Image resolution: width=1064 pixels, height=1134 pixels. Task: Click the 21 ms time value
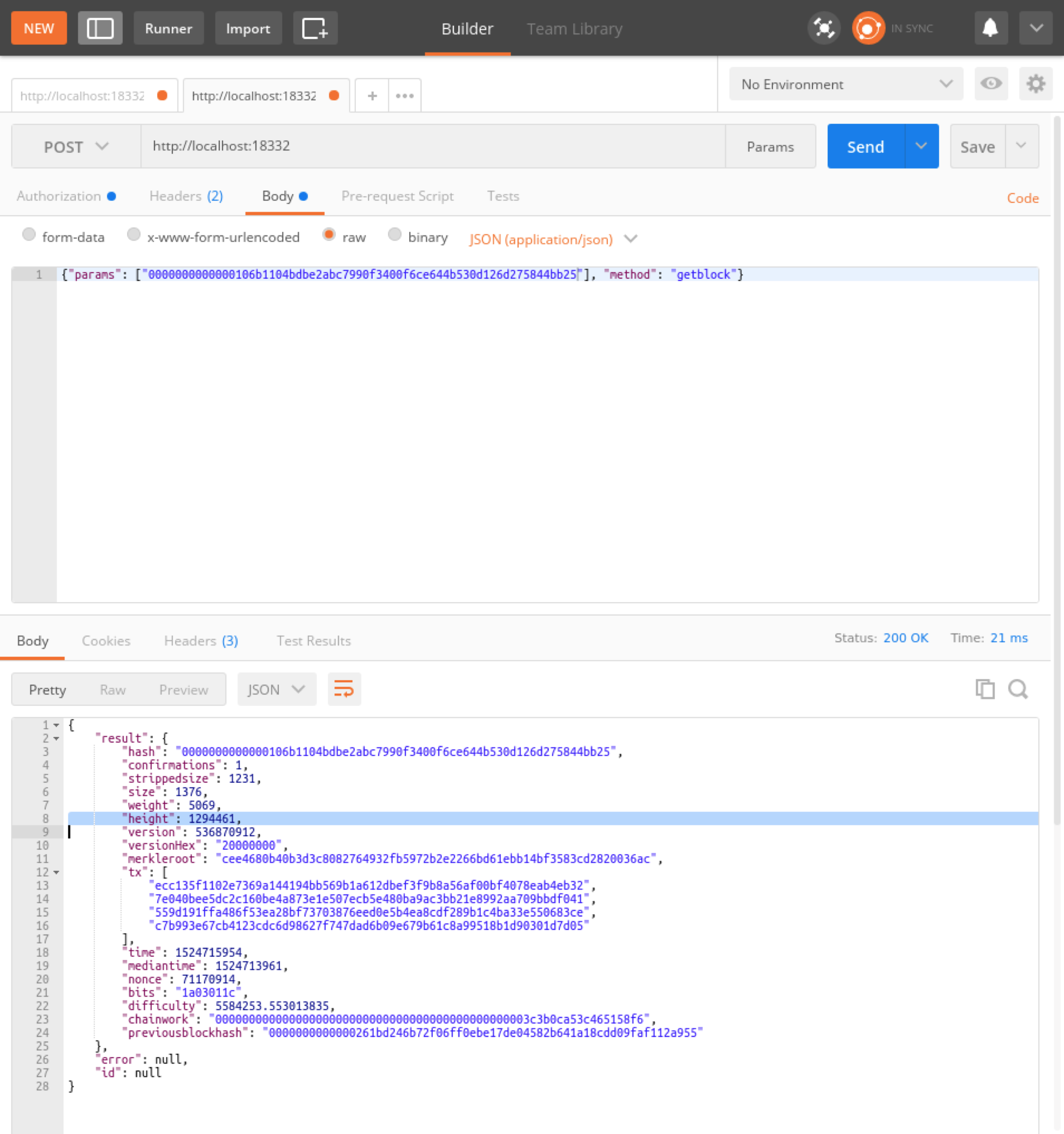point(1009,638)
